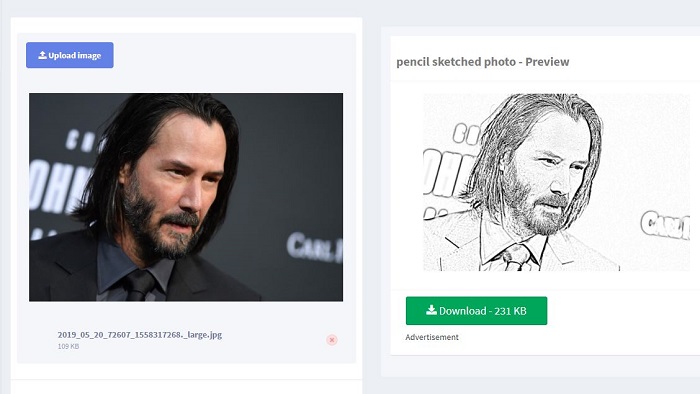
Task: Open the pencil sketch preview image
Action: [x=556, y=182]
